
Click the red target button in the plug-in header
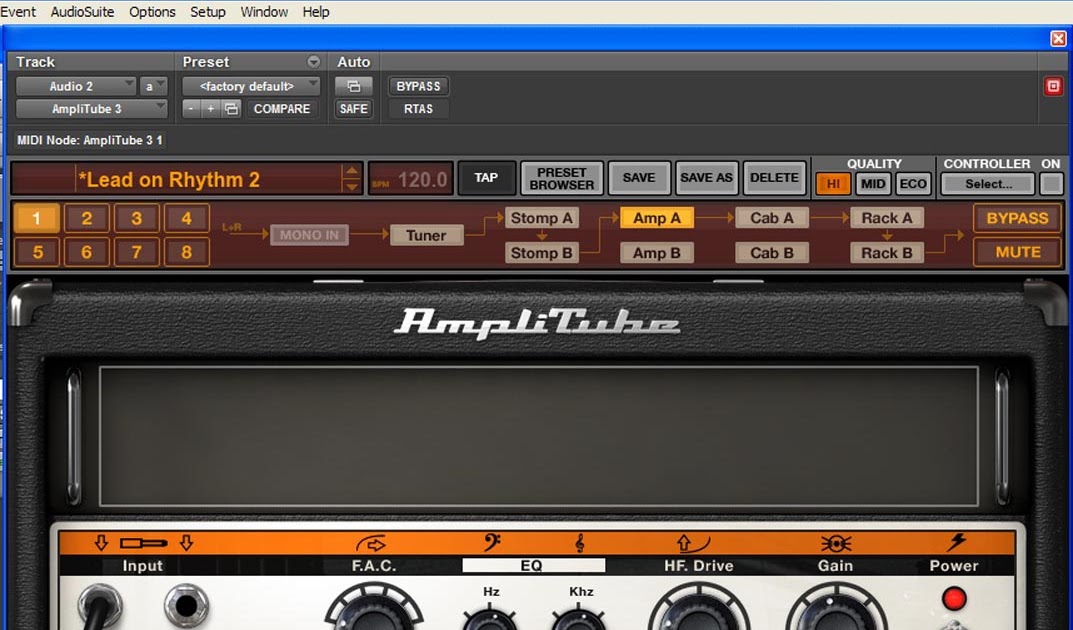pyautogui.click(x=1053, y=86)
